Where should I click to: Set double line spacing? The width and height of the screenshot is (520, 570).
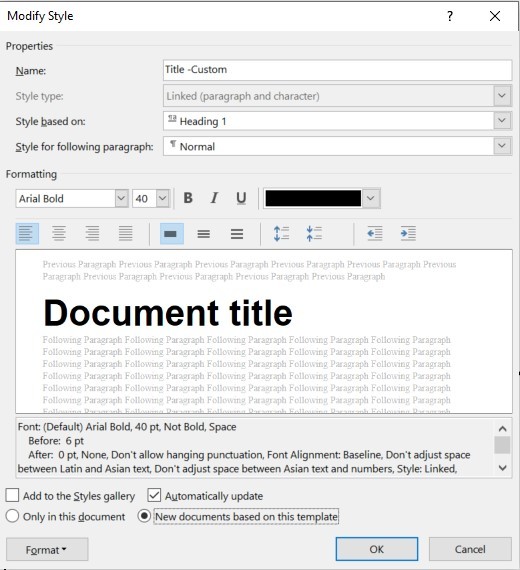pos(237,233)
